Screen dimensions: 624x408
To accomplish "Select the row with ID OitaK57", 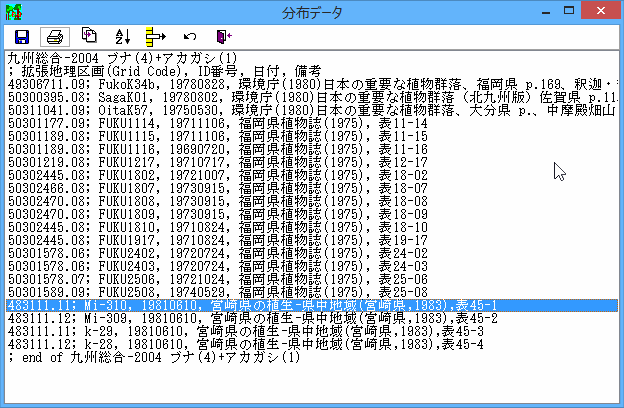I will point(312,110).
